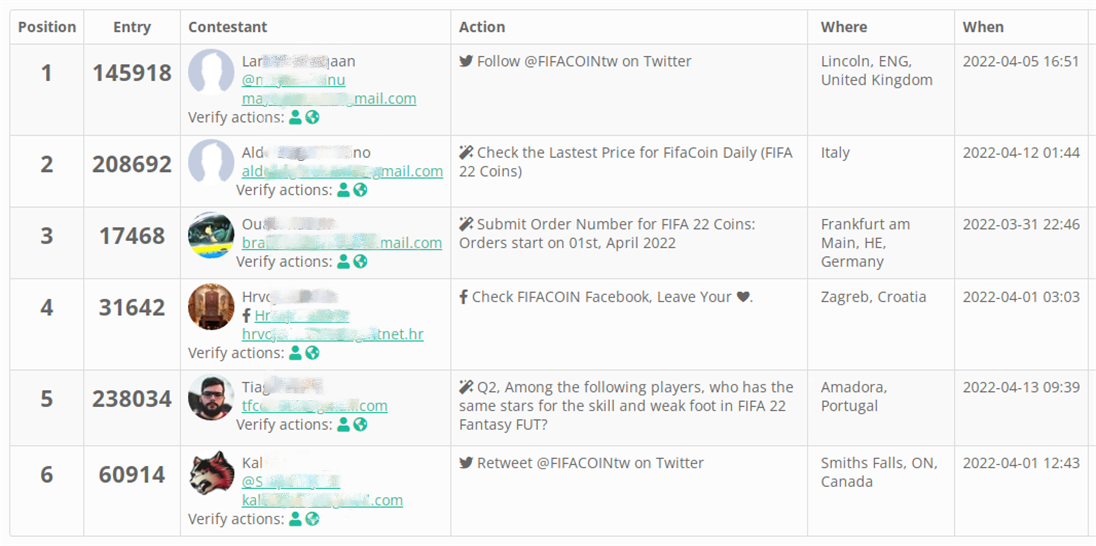Image resolution: width=1096 pixels, height=546 pixels.
Task: Open globe verify icon for entry 238034
Action: [360, 425]
